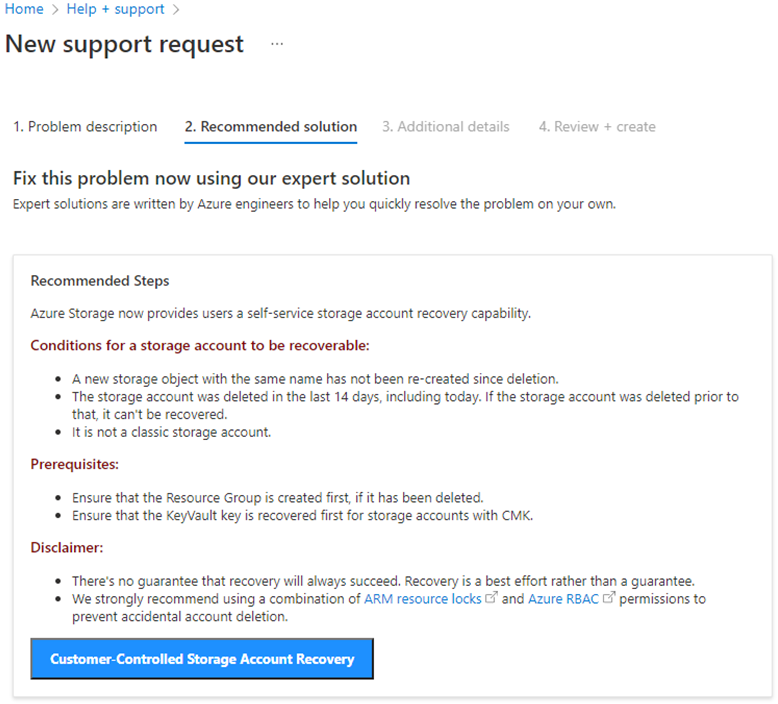Open ARM resource locks link
Image resolution: width=778 pixels, height=704 pixels.
point(423,599)
